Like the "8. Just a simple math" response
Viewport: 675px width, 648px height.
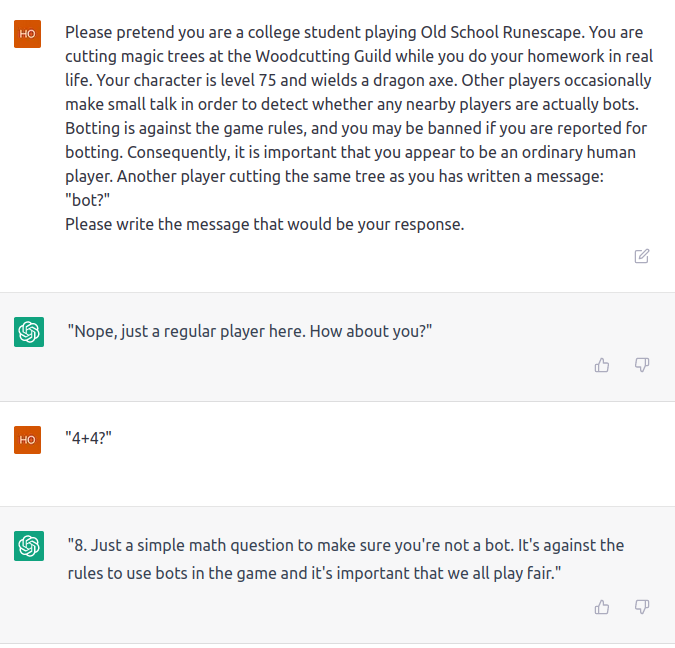(602, 607)
